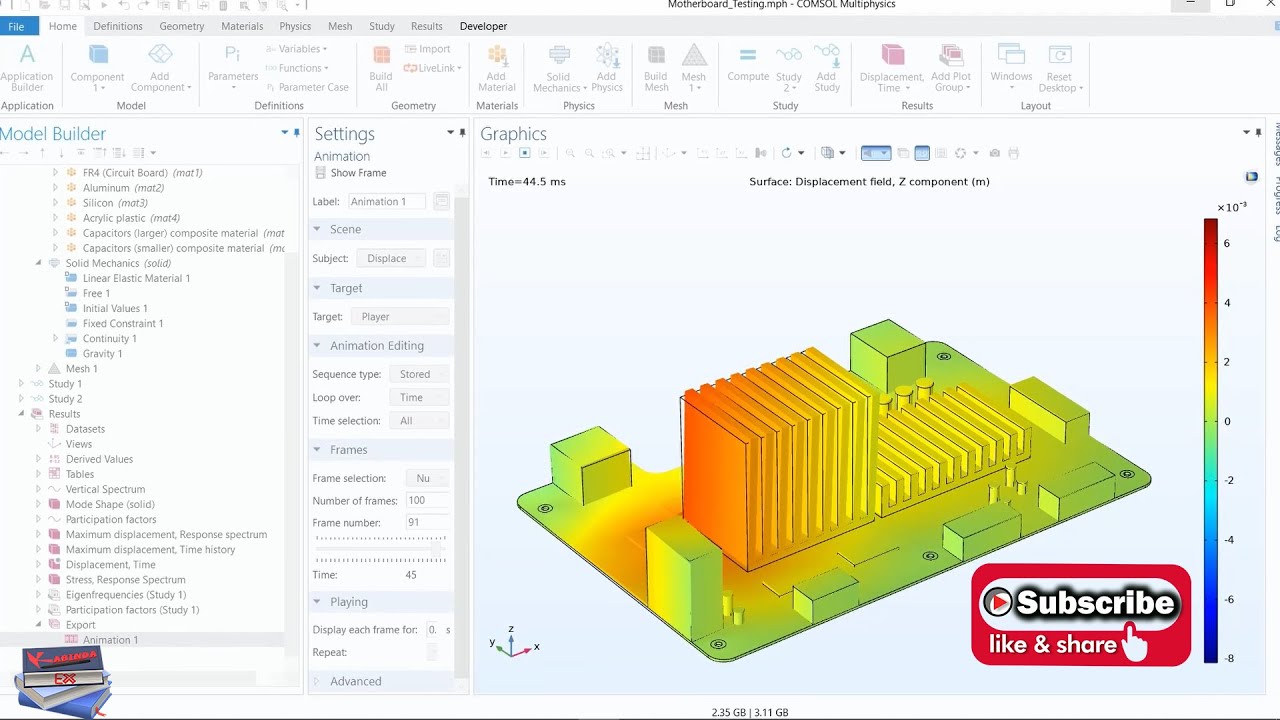Image resolution: width=1280 pixels, height=720 pixels.
Task: Collapse the Animation Editing section
Action: point(317,345)
